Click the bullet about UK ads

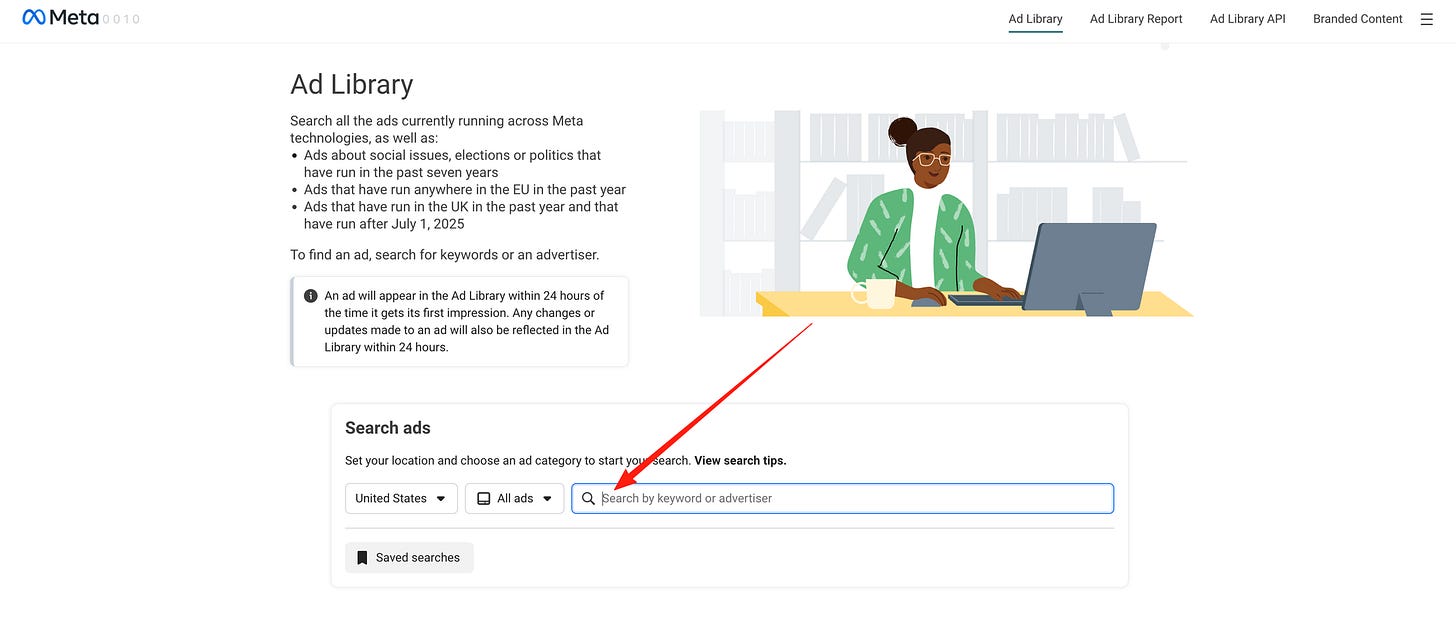[461, 215]
